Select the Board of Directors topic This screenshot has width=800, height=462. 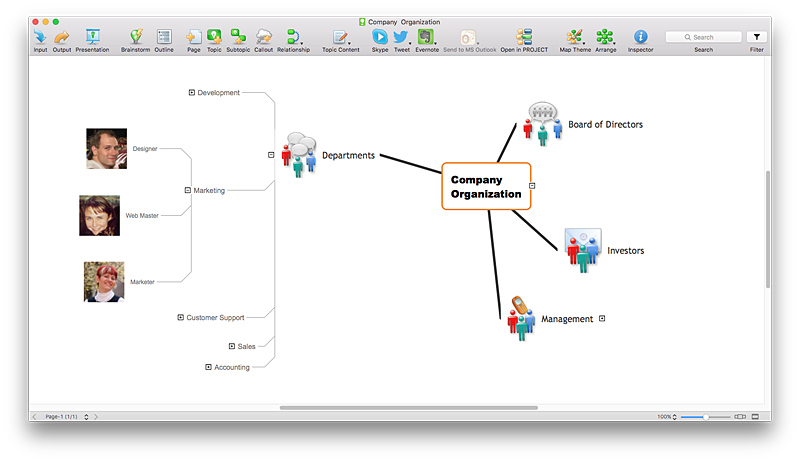[605, 125]
